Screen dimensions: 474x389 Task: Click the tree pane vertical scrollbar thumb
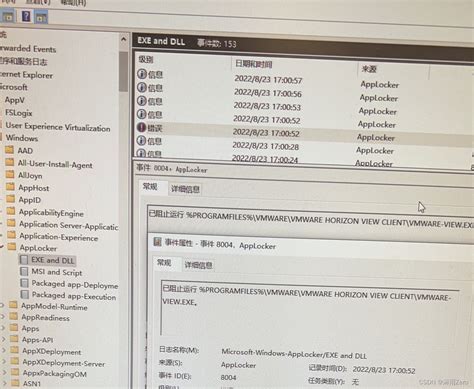124,71
